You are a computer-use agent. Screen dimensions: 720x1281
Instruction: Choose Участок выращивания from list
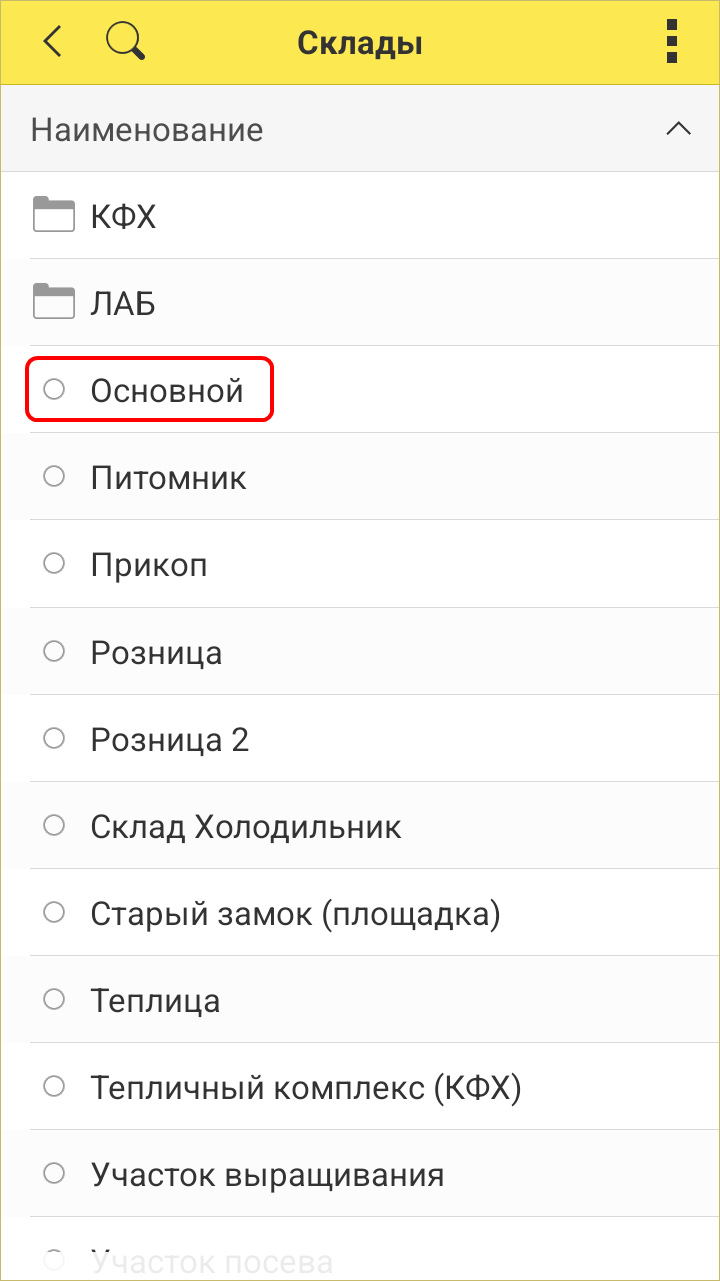click(267, 1174)
